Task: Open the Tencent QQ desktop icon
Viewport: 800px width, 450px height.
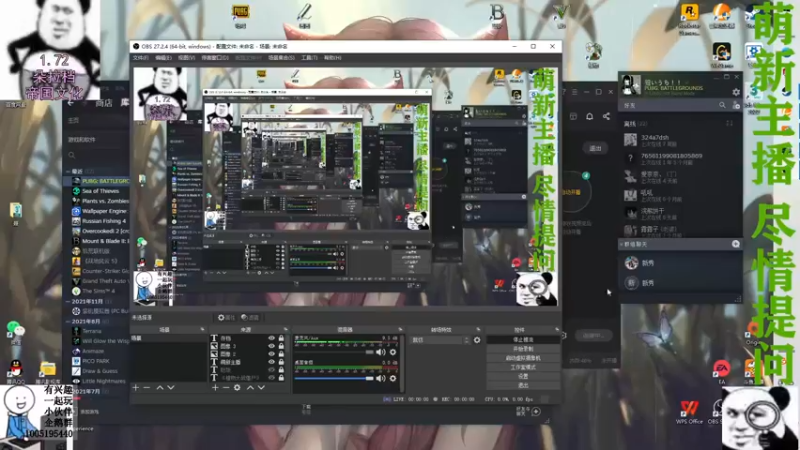Action: 16,371
